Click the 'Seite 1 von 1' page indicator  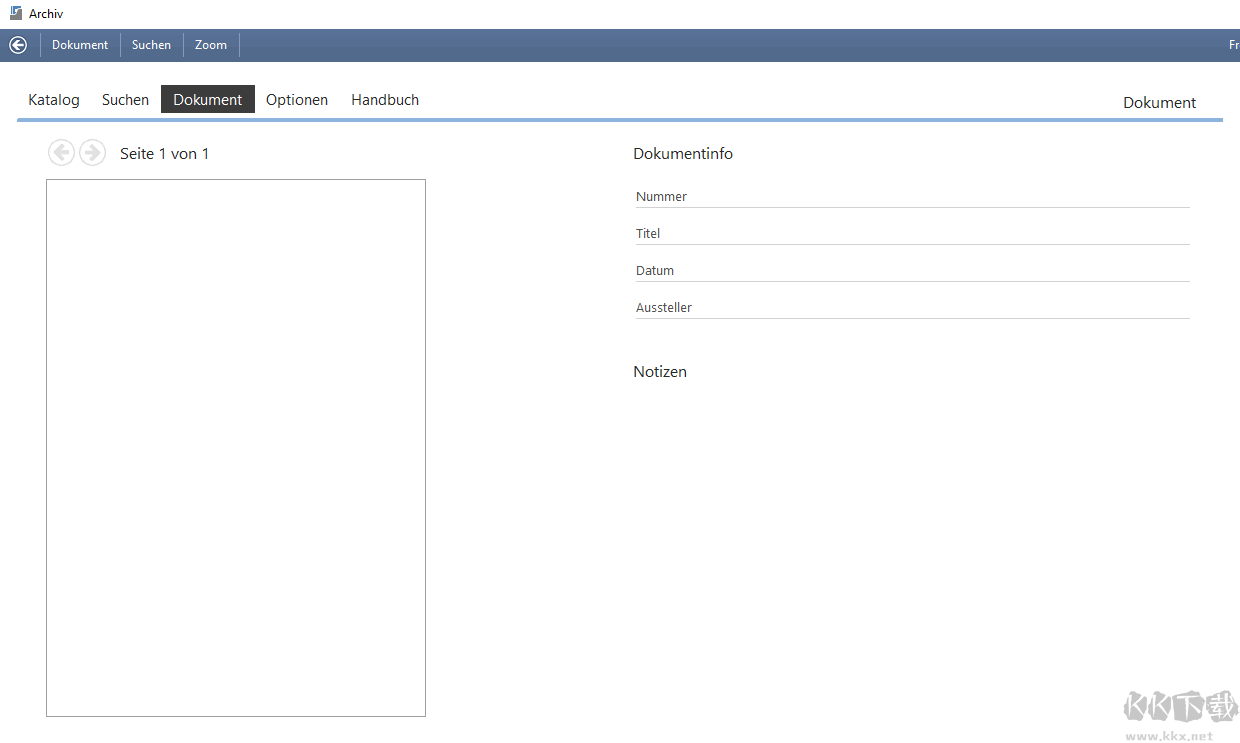[x=165, y=153]
